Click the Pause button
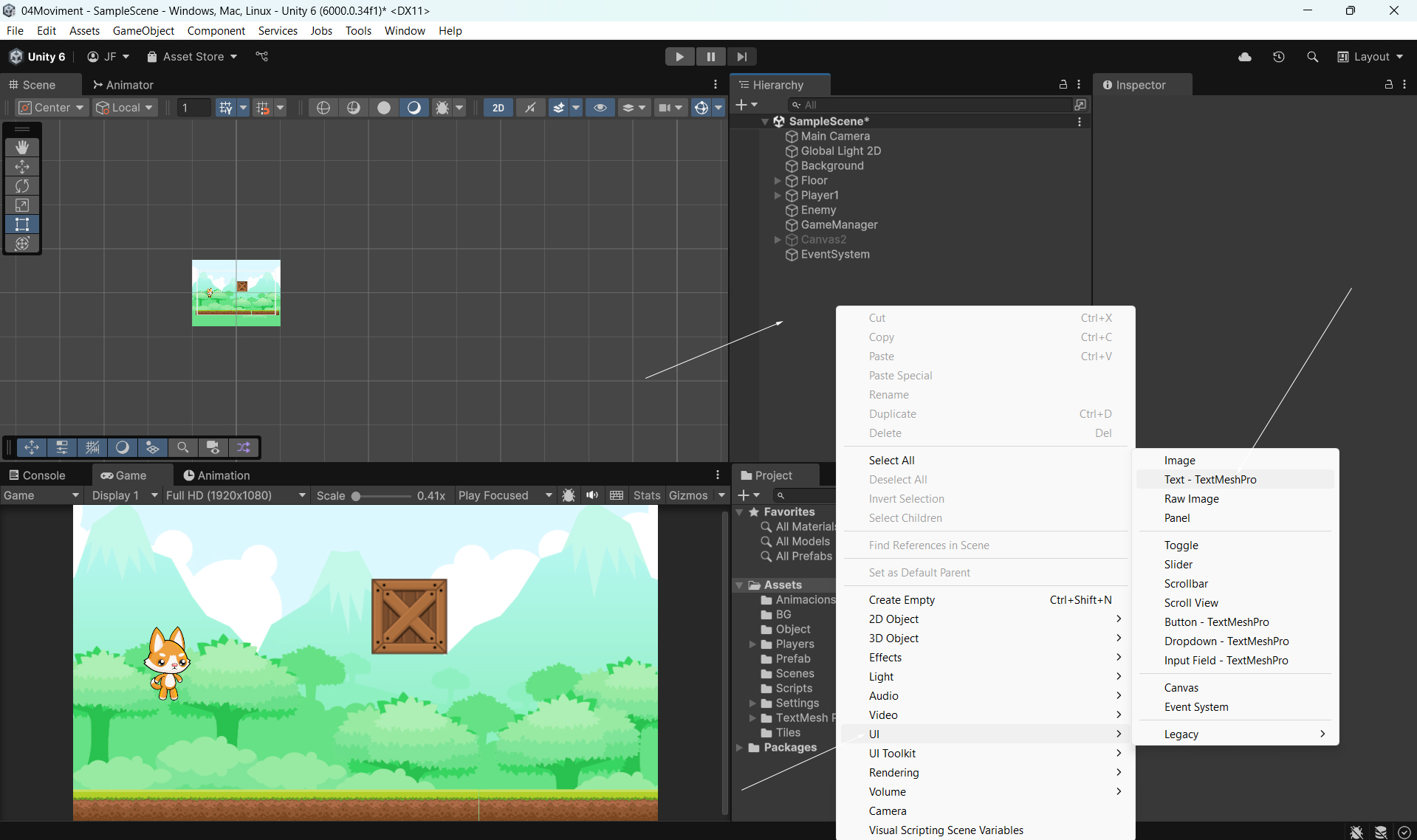 [x=710, y=57]
